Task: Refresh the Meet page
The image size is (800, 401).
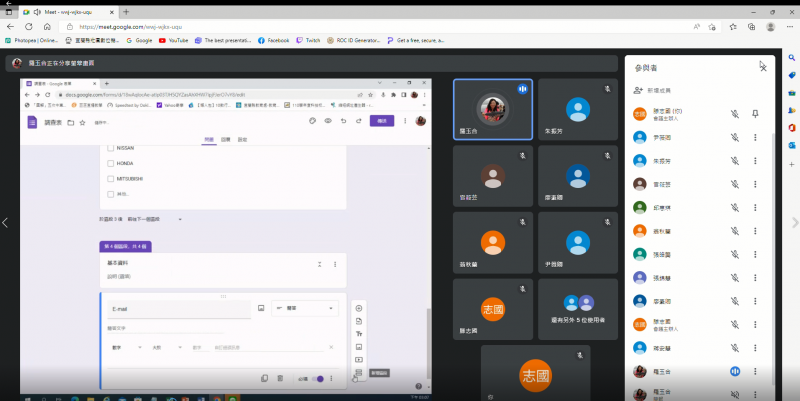Action: tap(46, 26)
